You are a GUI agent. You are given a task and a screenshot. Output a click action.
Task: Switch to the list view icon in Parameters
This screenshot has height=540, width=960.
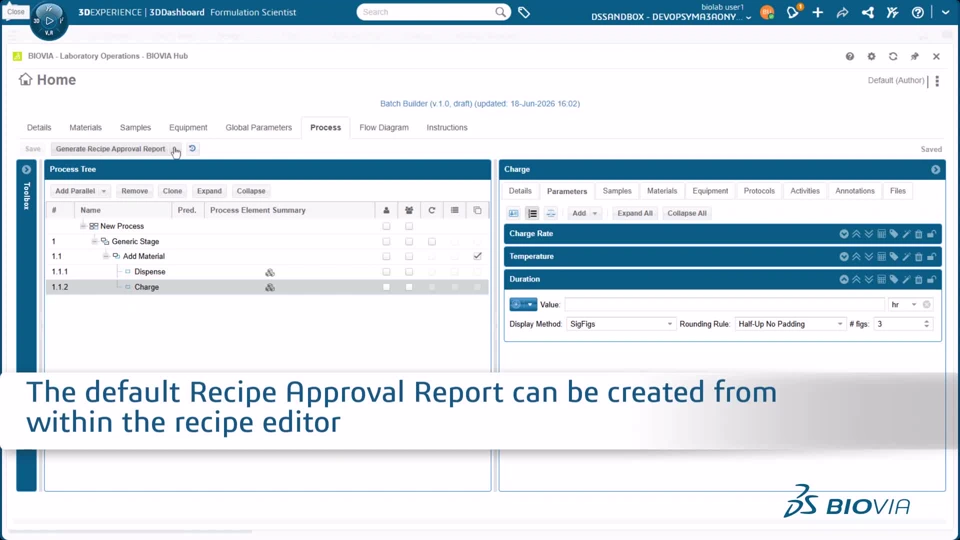532,214
